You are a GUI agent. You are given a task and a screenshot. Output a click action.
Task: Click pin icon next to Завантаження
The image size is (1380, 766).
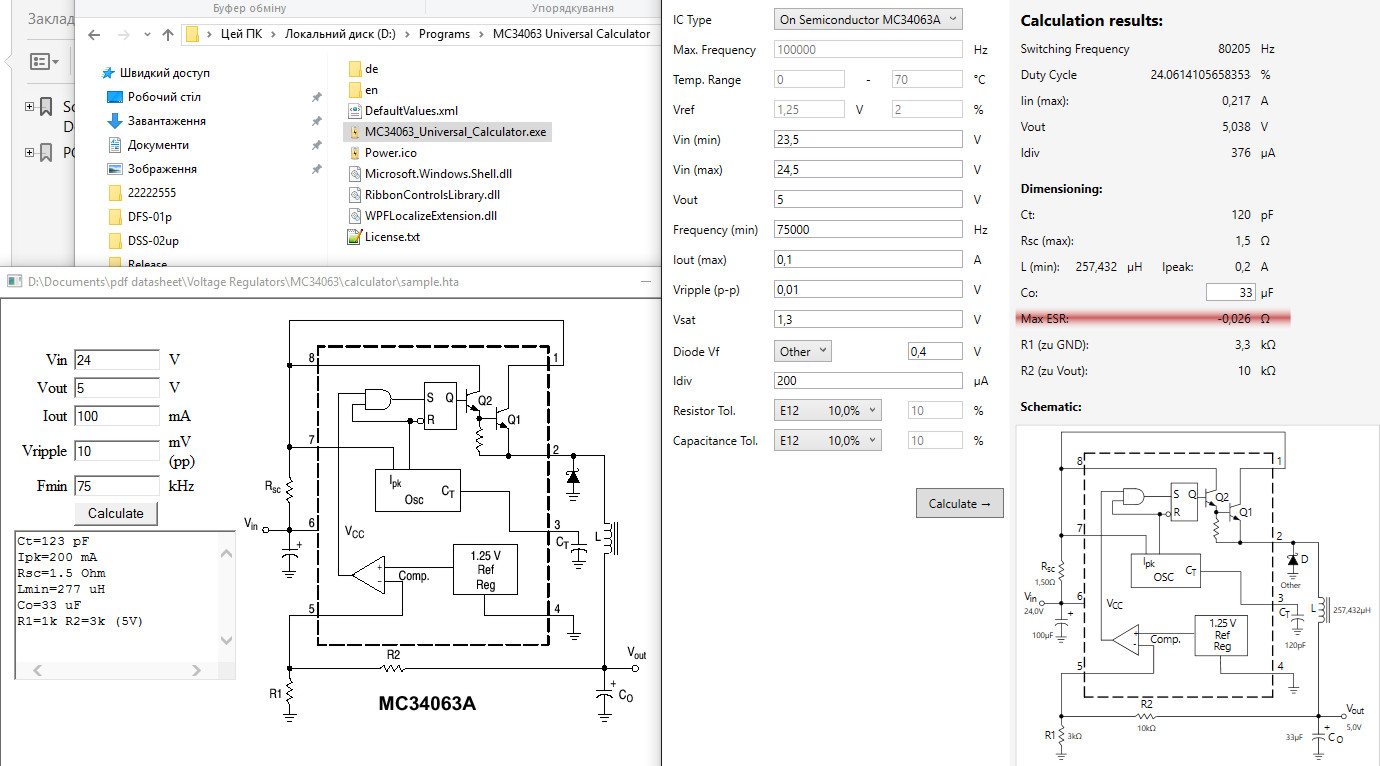click(316, 121)
